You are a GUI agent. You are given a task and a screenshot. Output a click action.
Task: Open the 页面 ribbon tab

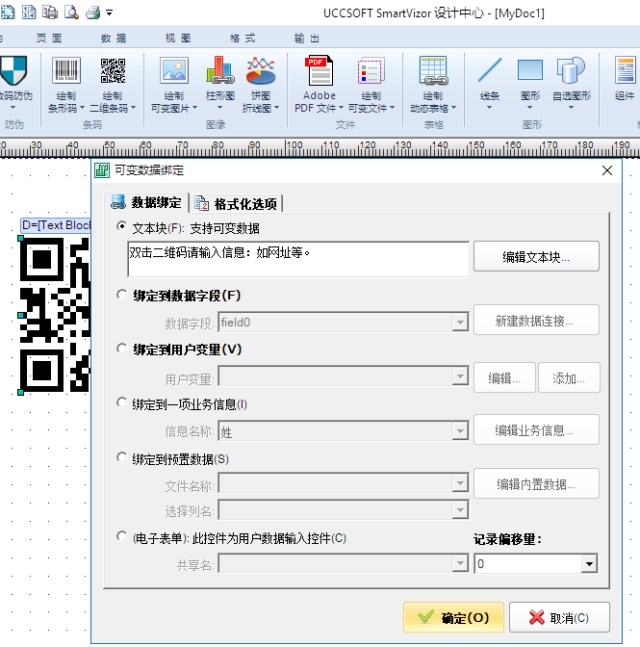[x=49, y=38]
